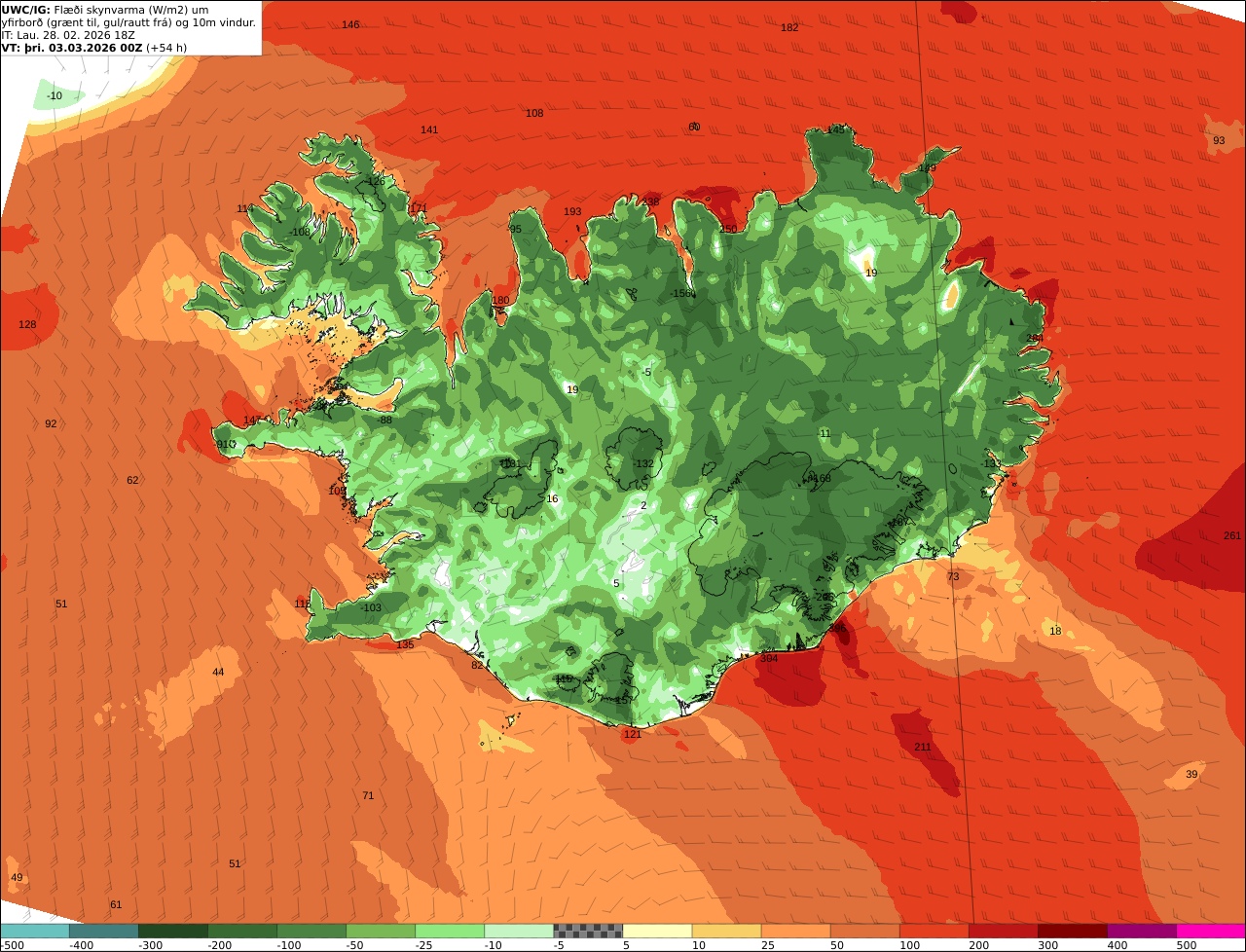Click the 'UWC/IG:' title label

click(x=26, y=10)
